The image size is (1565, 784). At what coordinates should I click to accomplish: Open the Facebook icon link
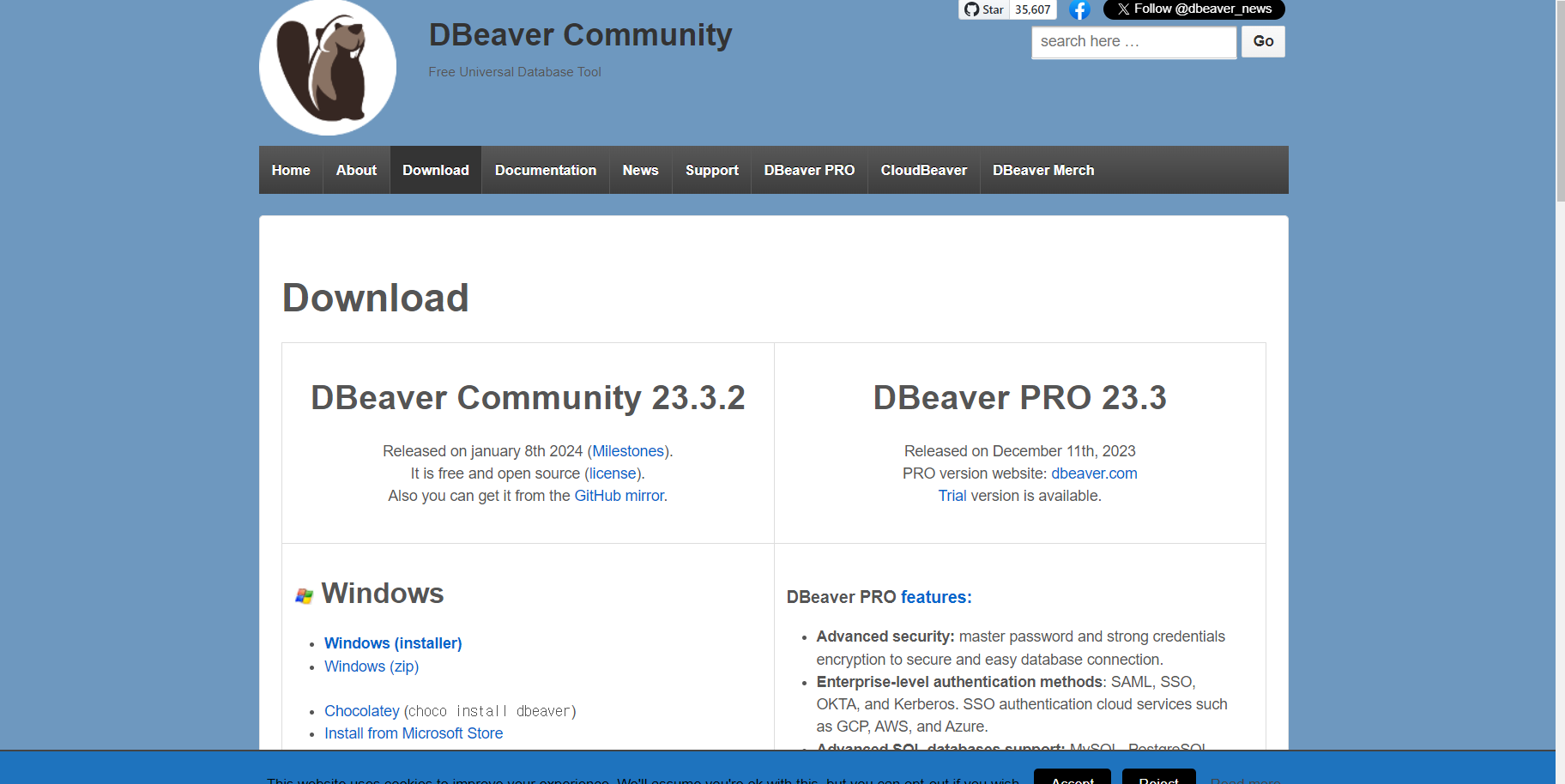click(1079, 10)
